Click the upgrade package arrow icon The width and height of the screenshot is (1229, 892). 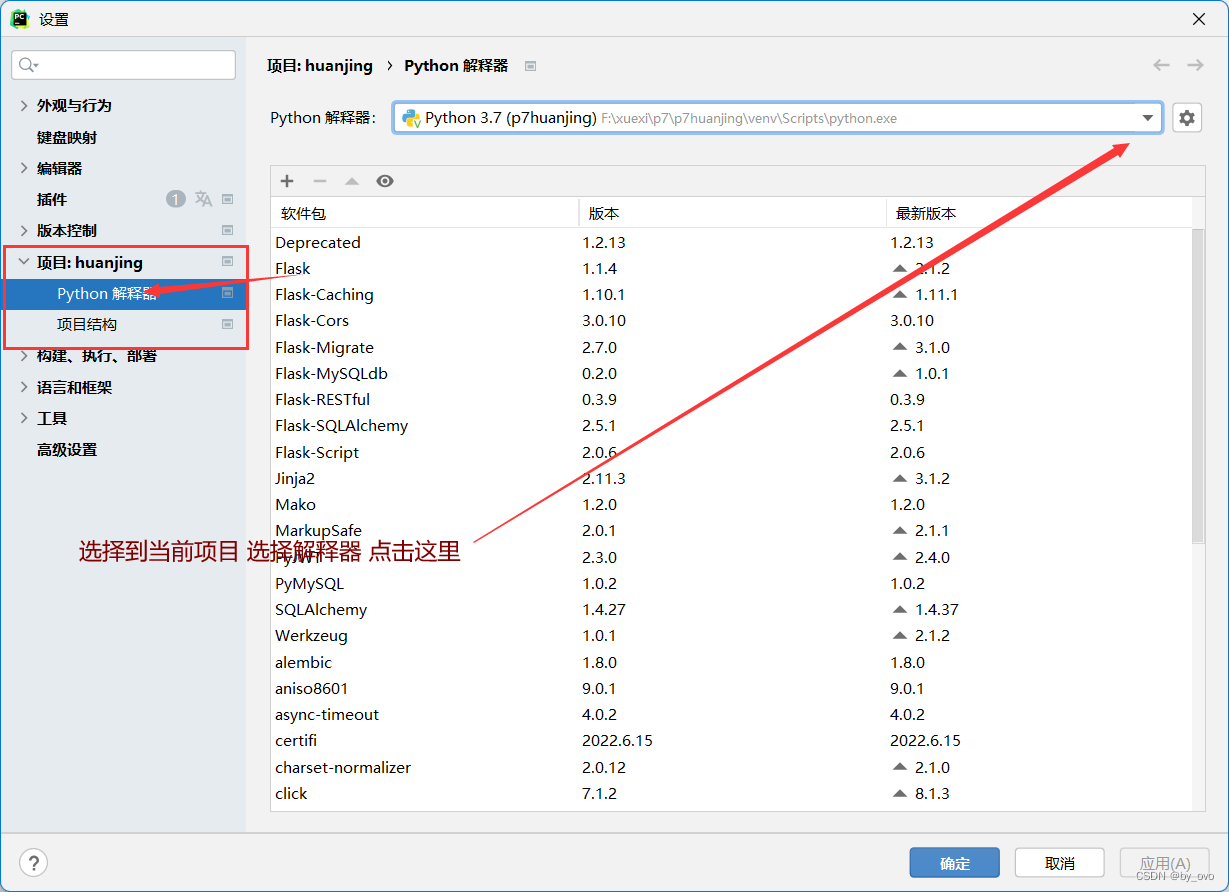(x=352, y=181)
